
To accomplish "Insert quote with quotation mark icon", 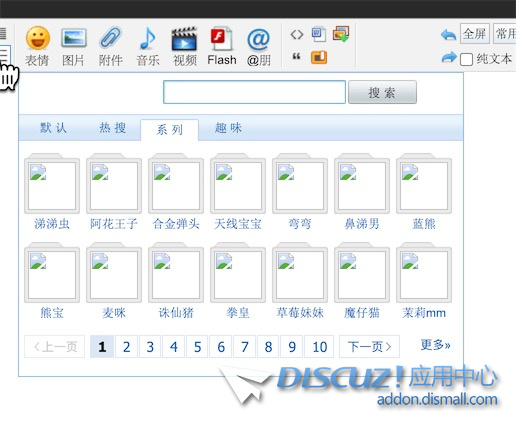I will point(296,56).
